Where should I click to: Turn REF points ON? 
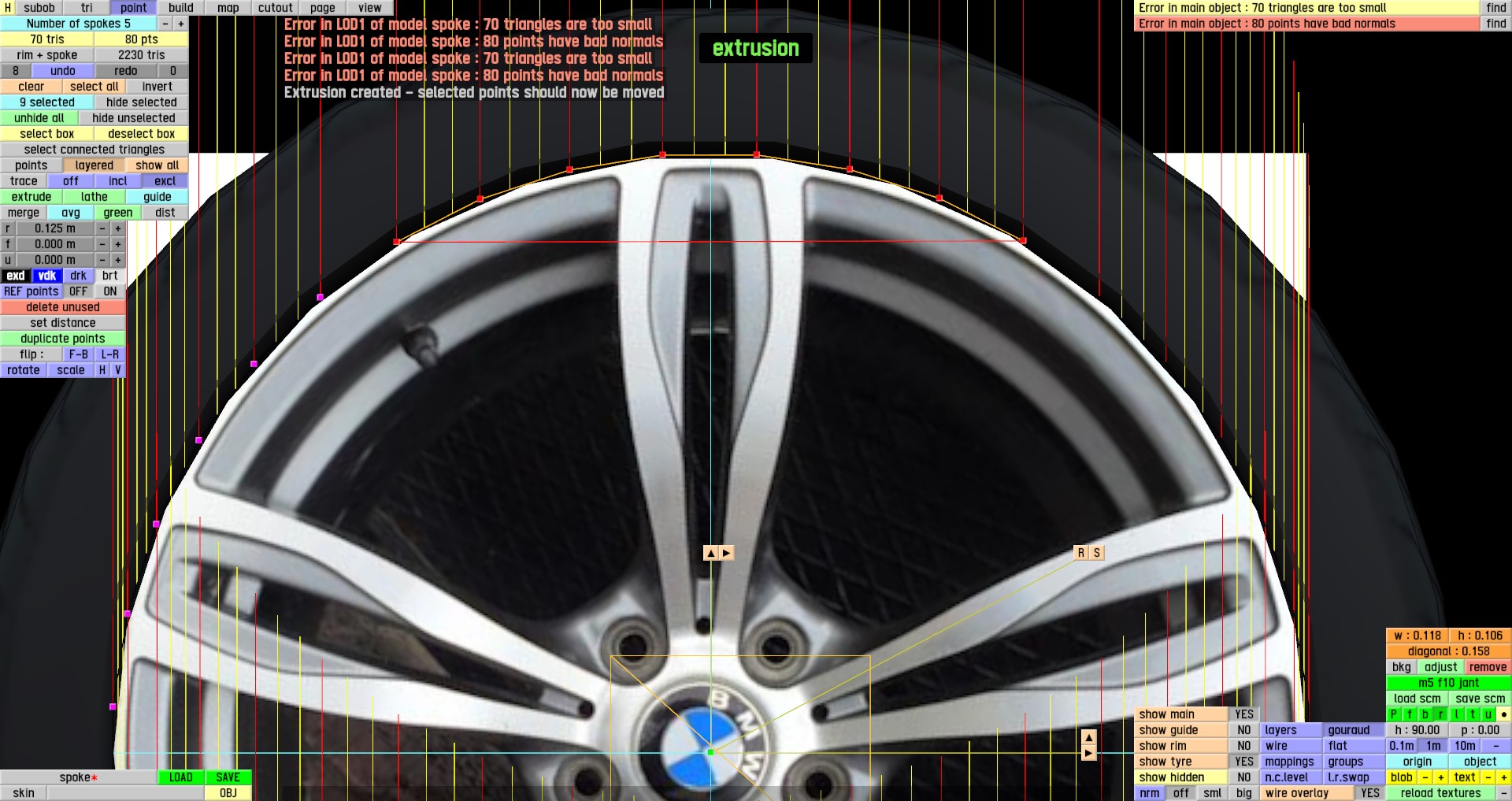pyautogui.click(x=110, y=291)
